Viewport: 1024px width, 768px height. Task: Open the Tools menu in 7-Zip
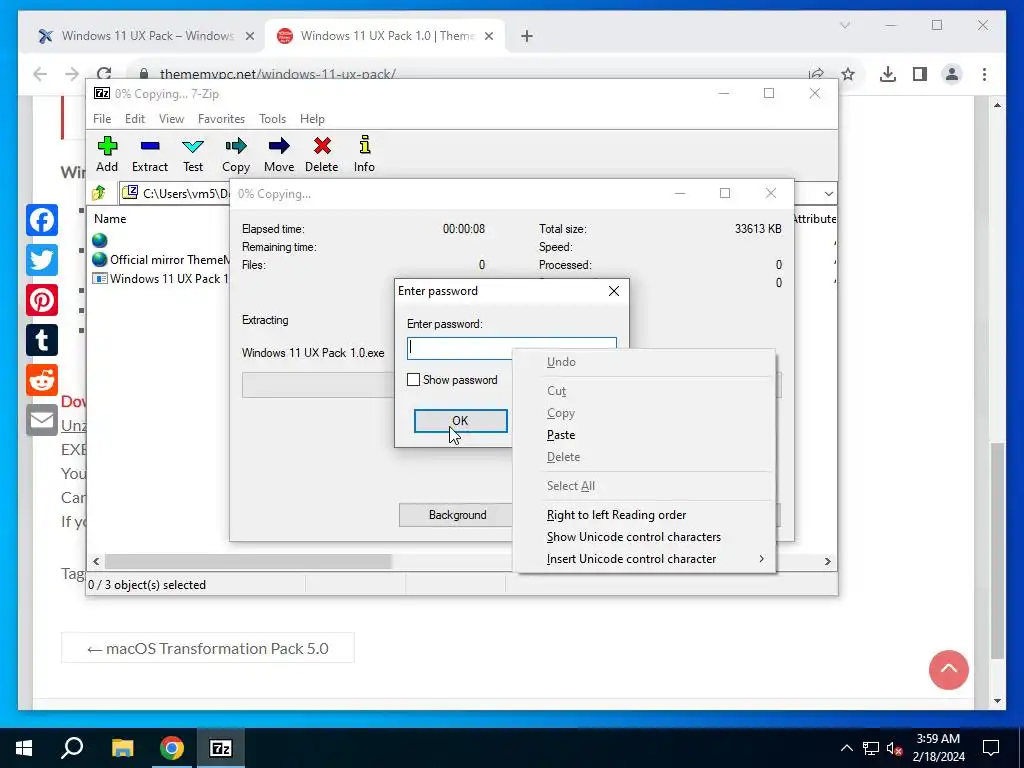[x=272, y=119]
